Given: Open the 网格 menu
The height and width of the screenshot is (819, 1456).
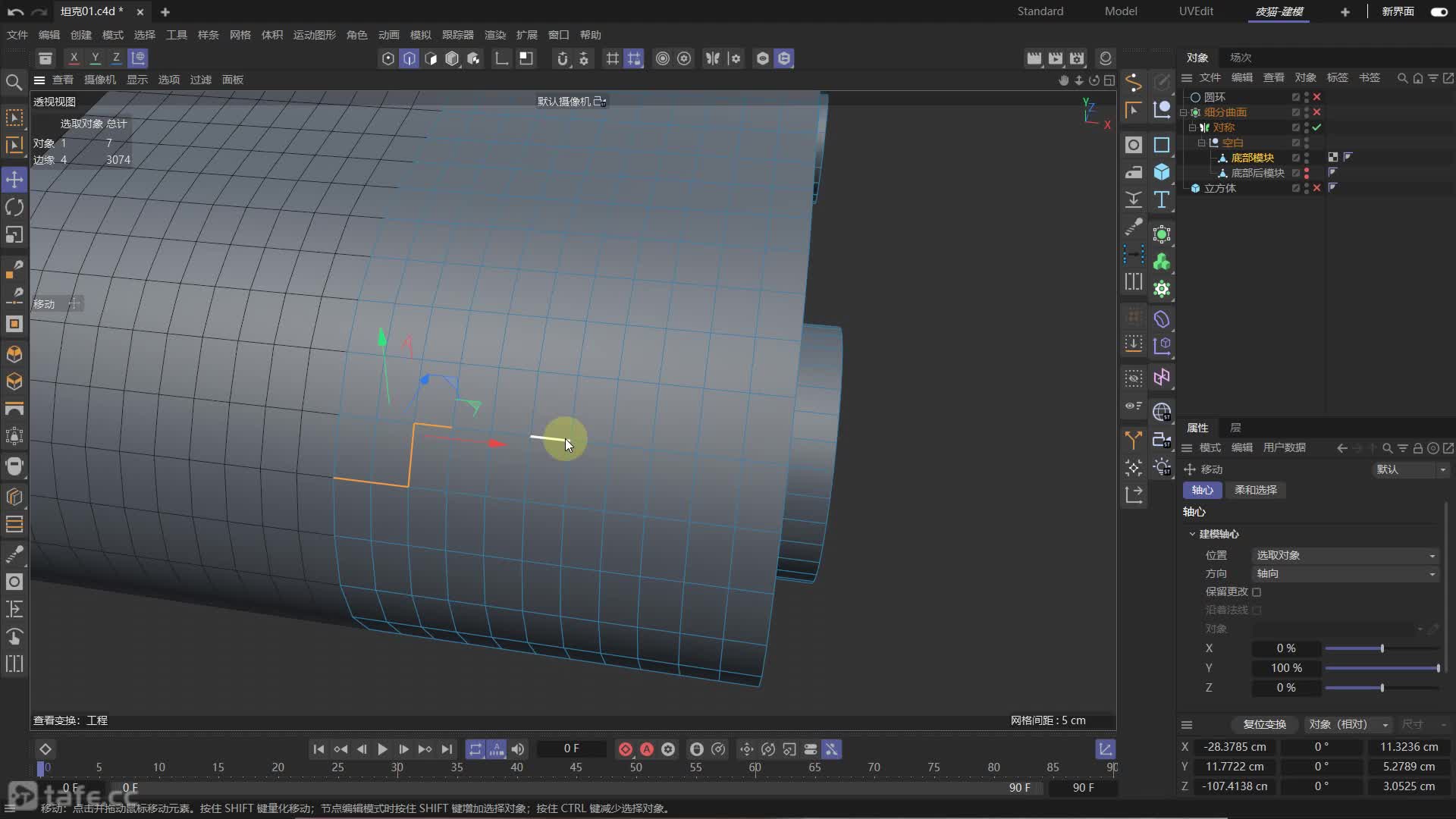Looking at the screenshot, I should tap(240, 35).
